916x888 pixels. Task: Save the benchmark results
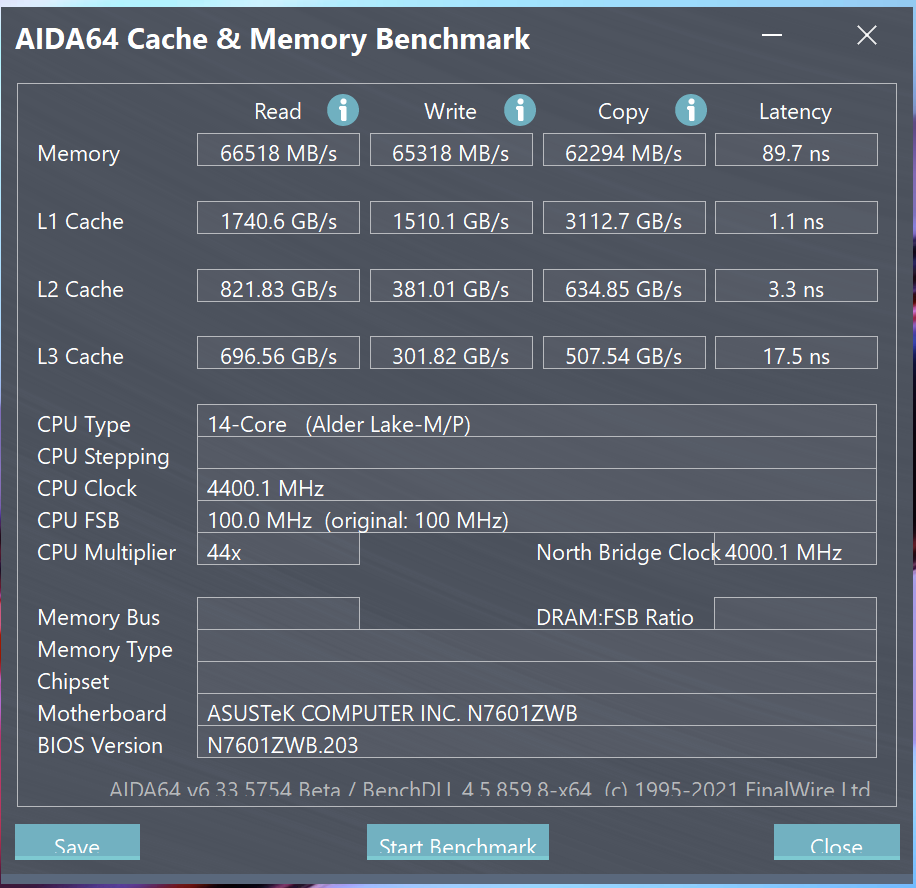click(x=77, y=842)
